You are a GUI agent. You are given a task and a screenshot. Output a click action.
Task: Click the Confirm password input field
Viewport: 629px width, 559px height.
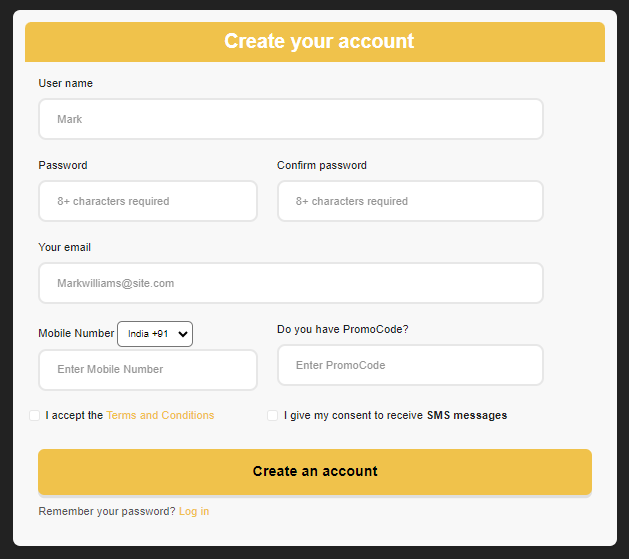[410, 201]
